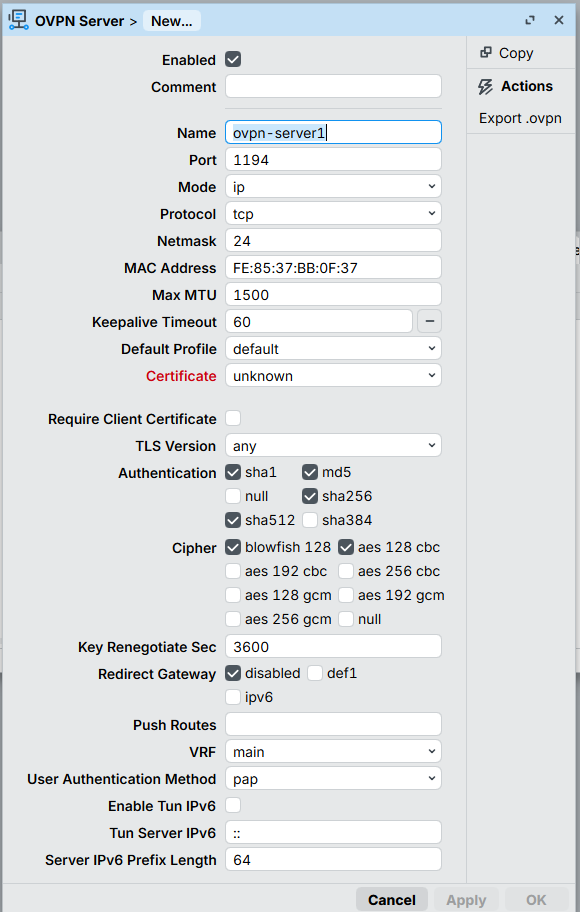Click the Max MTU field showing 1500
Screen dimensions: 580x912
click(333, 294)
